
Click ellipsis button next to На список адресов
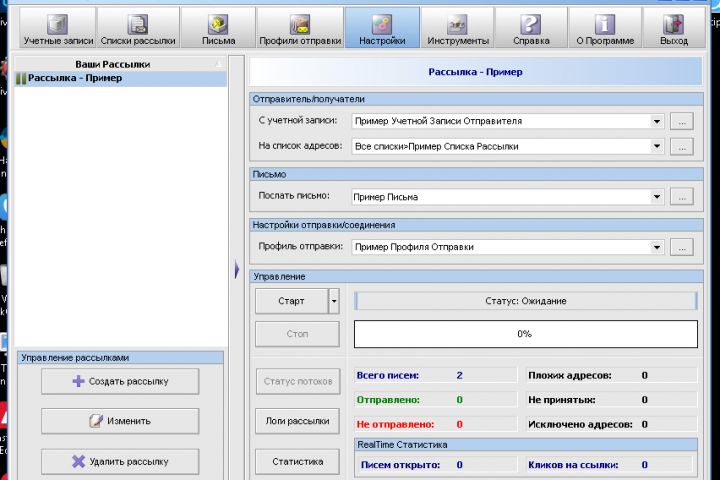pyautogui.click(x=682, y=147)
